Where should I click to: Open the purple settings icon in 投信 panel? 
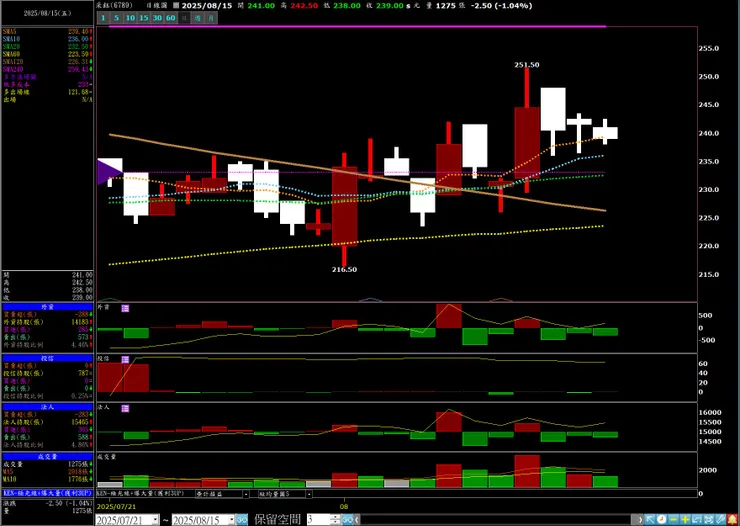pyautogui.click(x=125, y=359)
